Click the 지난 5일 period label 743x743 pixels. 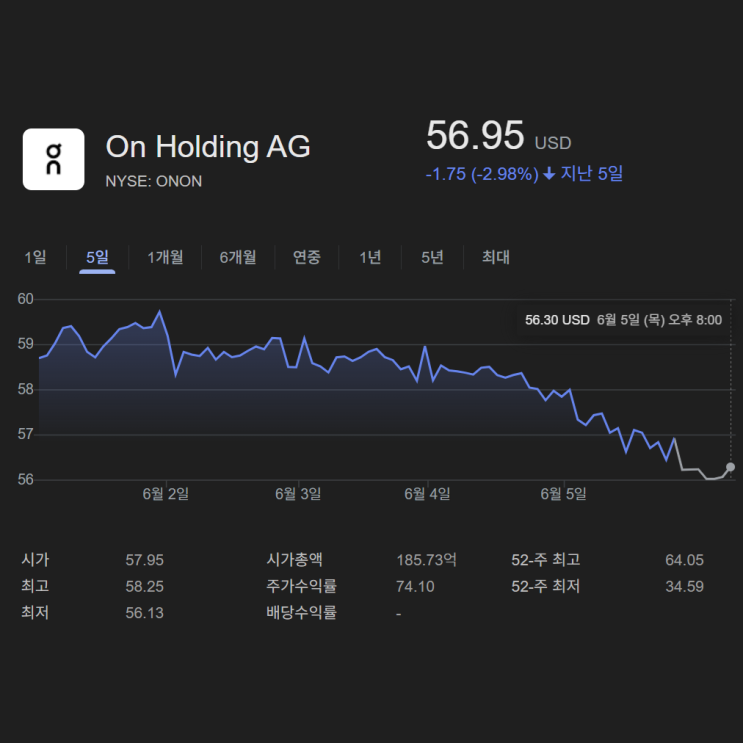592,173
